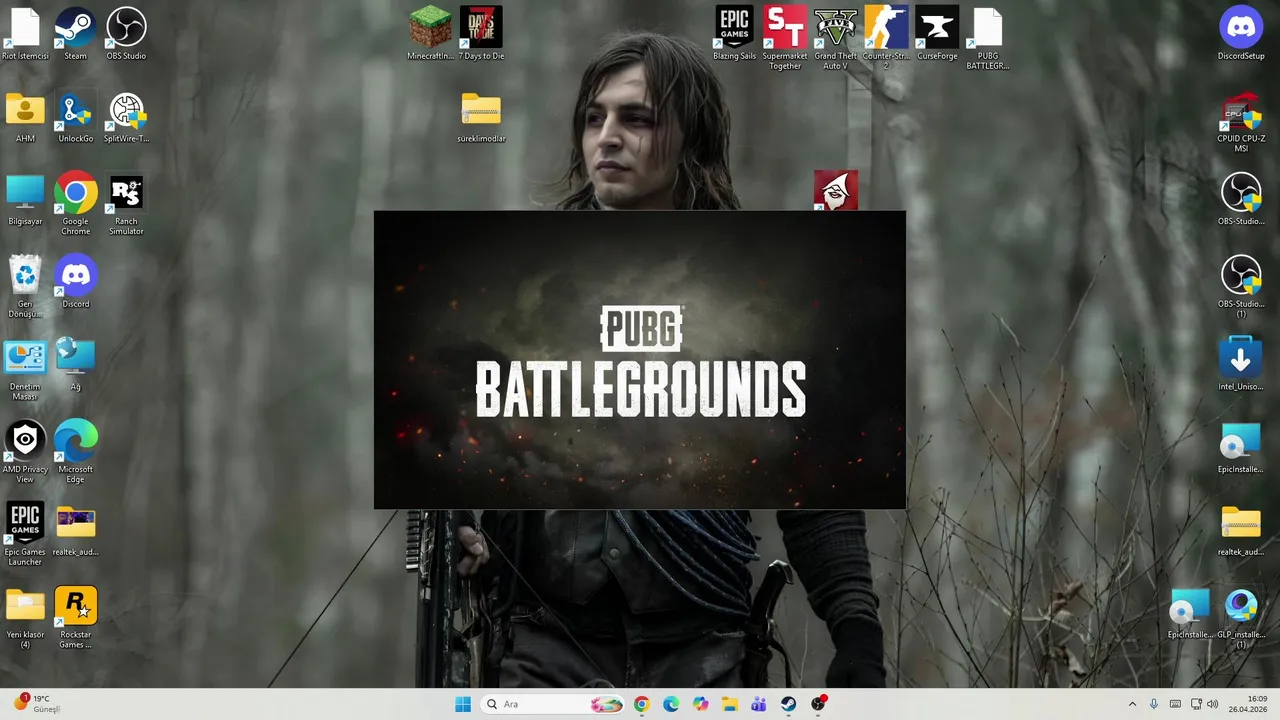This screenshot has height=720, width=1280.
Task: Open the Ranch Simulator shortcut
Action: pyautogui.click(x=126, y=204)
